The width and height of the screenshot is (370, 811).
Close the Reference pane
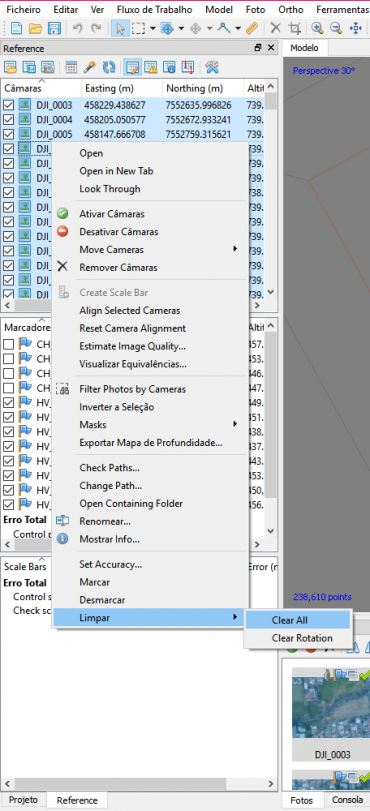(x=271, y=48)
